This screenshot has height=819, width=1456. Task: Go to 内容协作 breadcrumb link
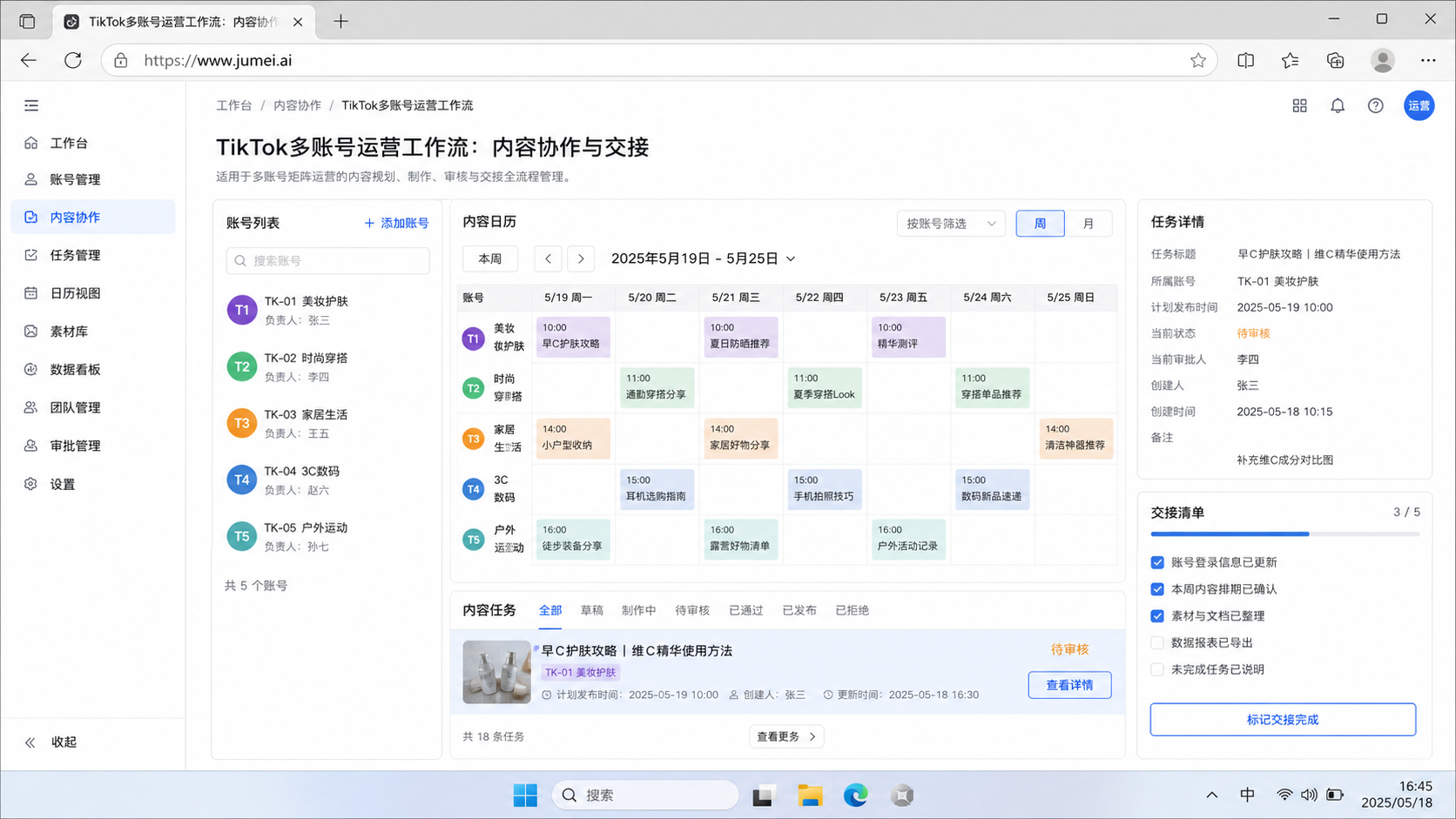tap(297, 105)
